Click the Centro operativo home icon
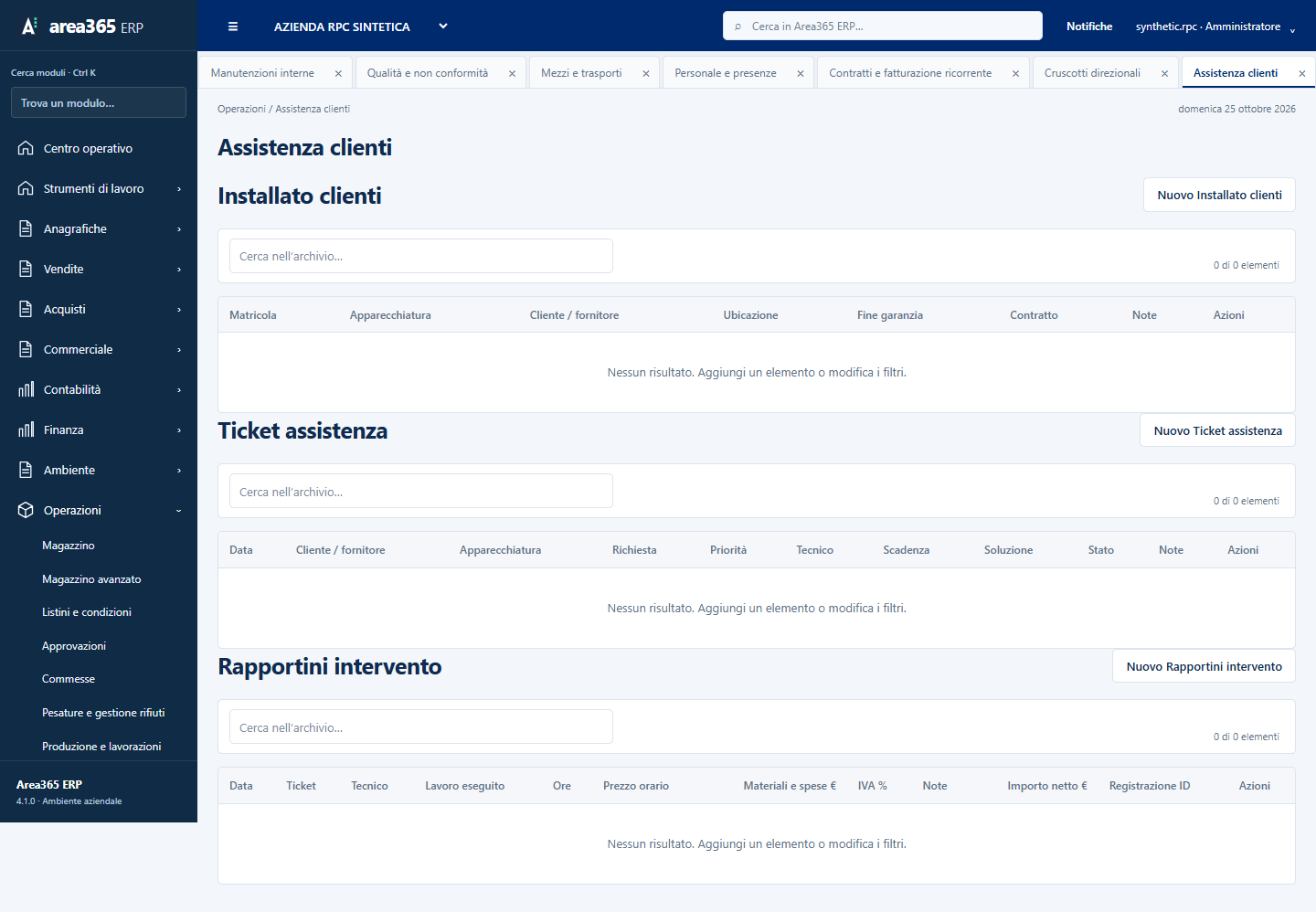 tap(26, 148)
